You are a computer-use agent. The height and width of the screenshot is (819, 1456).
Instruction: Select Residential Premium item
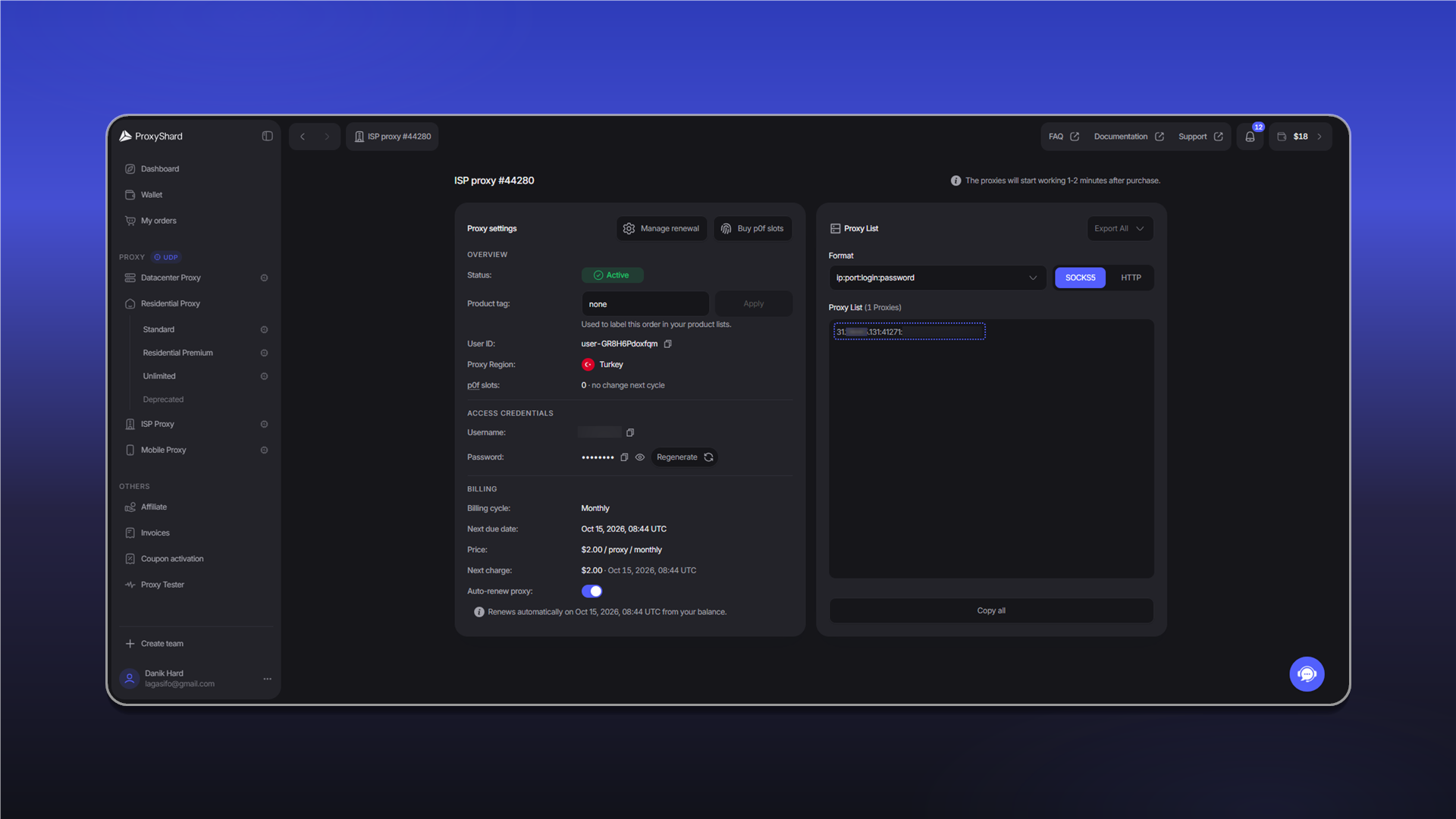click(177, 353)
